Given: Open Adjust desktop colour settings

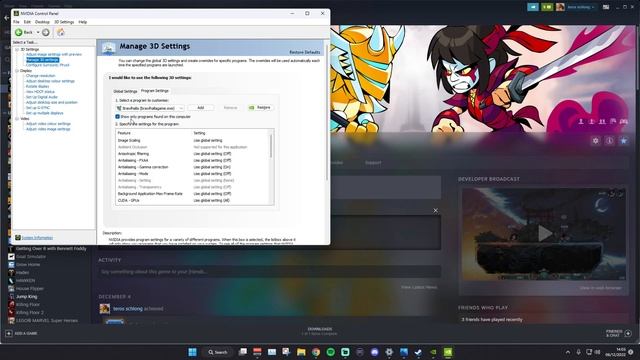Looking at the screenshot, I should tap(50, 81).
